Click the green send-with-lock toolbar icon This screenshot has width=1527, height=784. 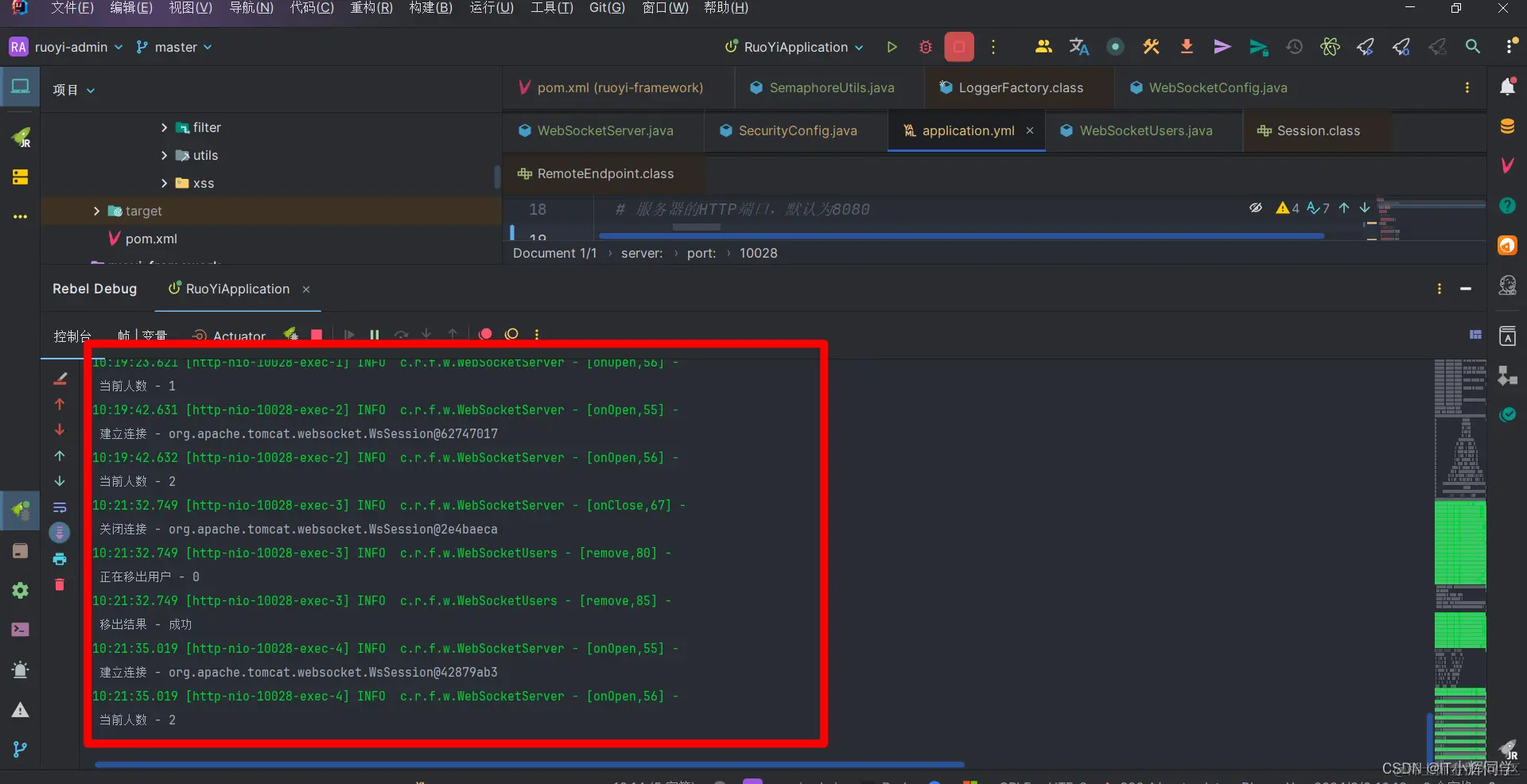coord(1258,48)
